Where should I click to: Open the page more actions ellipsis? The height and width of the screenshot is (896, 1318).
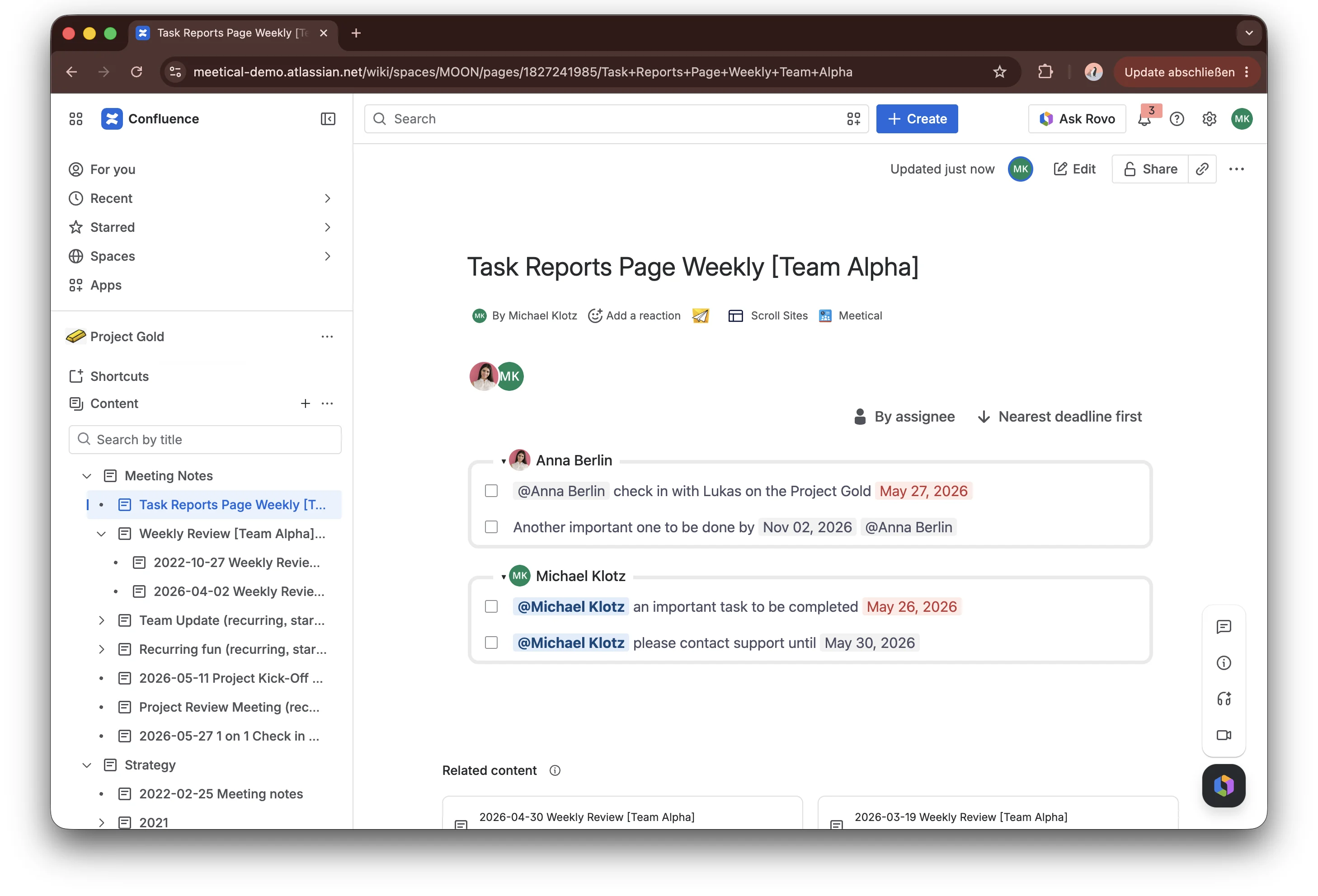[1236, 169]
